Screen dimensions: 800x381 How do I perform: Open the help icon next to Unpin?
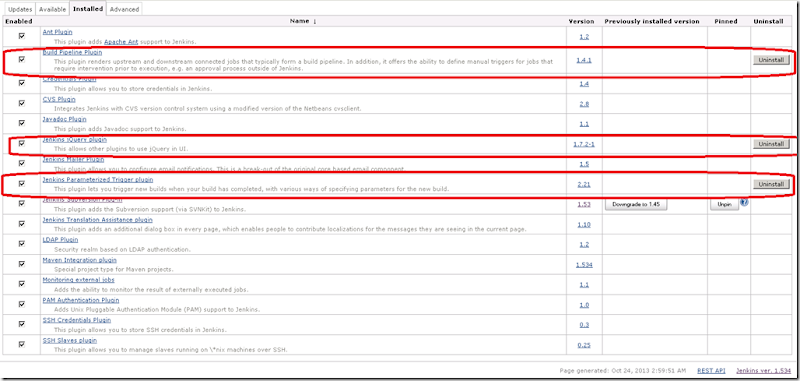(x=744, y=202)
